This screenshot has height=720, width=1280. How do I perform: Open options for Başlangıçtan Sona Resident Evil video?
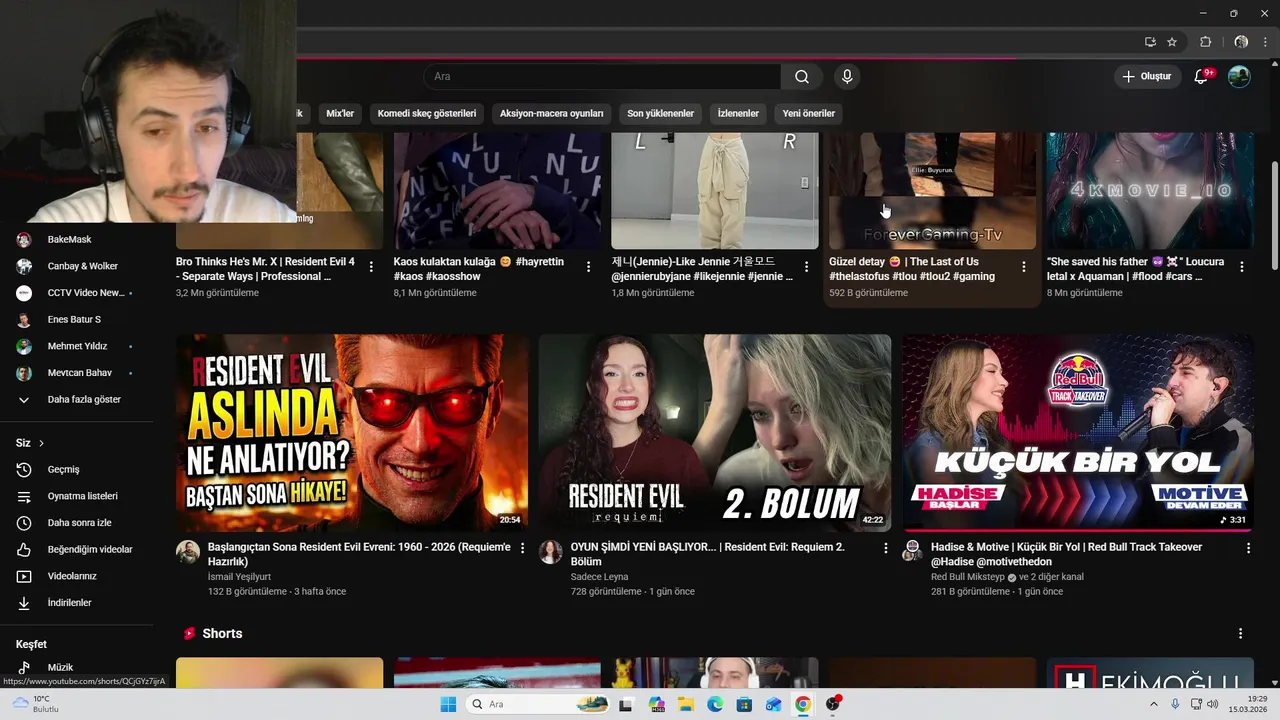(522, 548)
